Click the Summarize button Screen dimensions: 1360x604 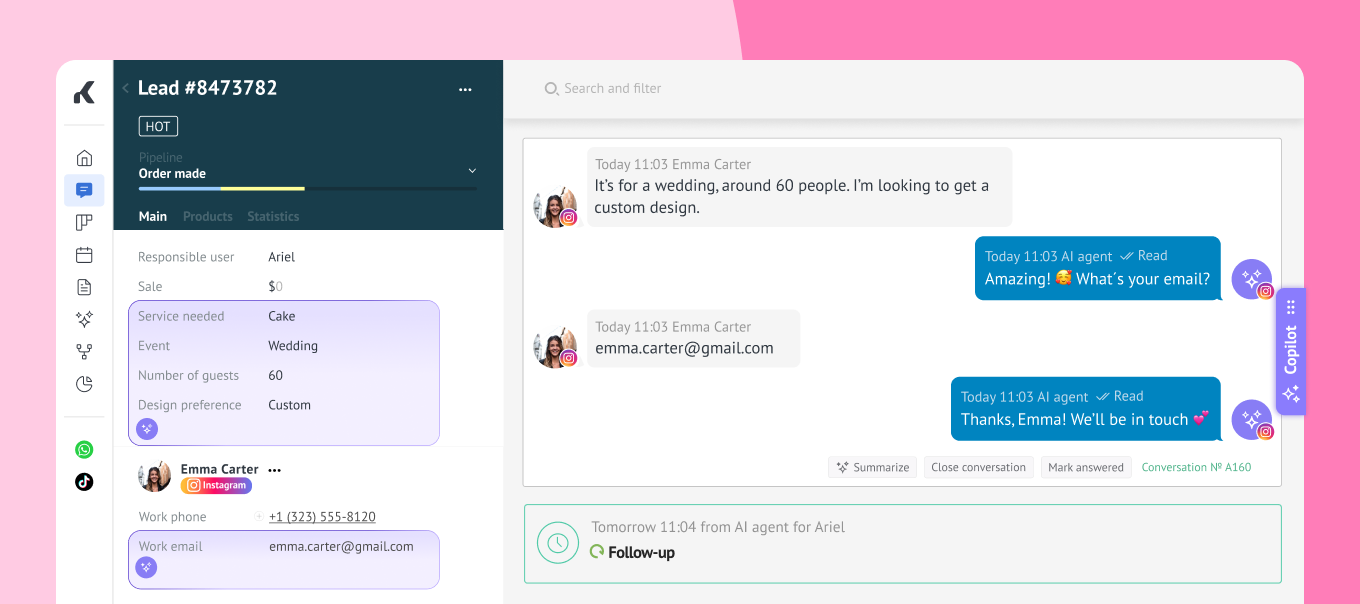coord(872,467)
